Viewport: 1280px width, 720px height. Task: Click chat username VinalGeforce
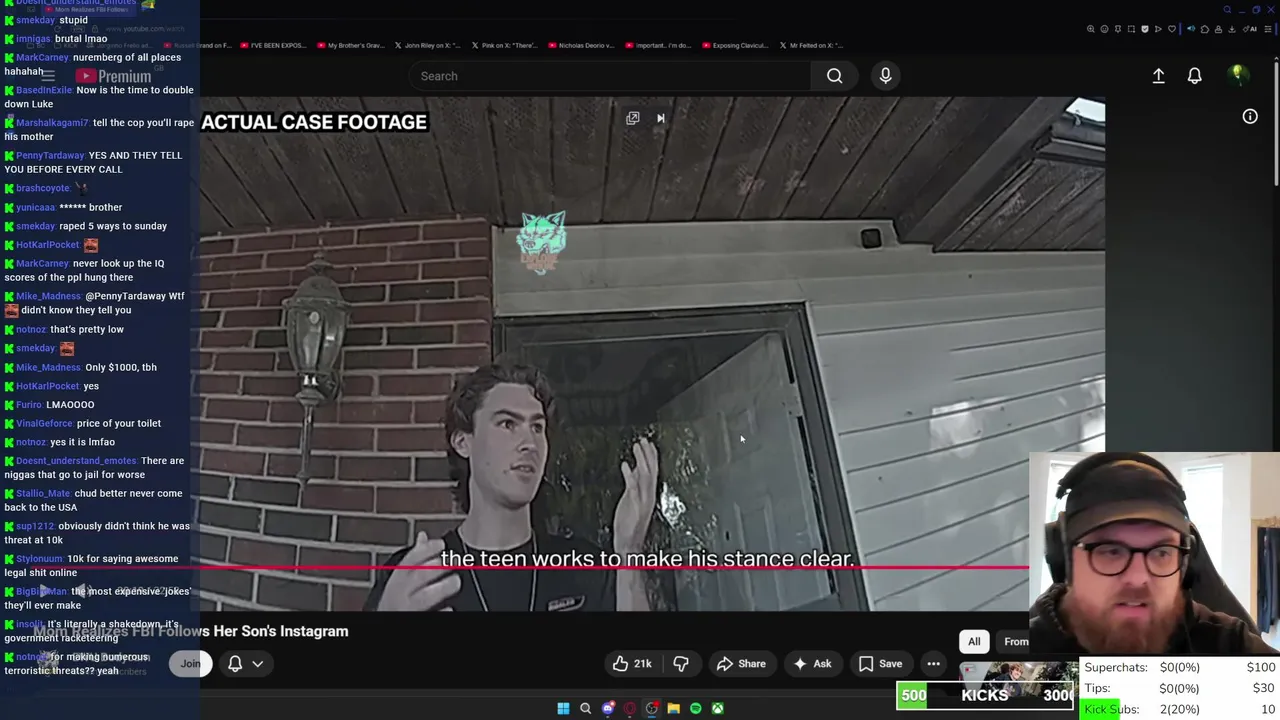pyautogui.click(x=44, y=423)
